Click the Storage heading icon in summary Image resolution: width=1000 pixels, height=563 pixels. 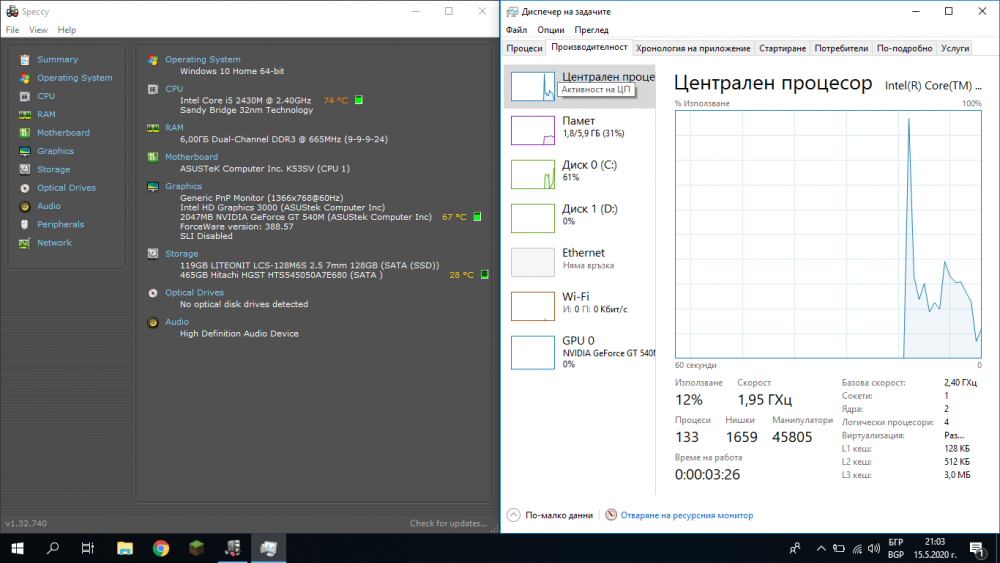click(x=153, y=253)
